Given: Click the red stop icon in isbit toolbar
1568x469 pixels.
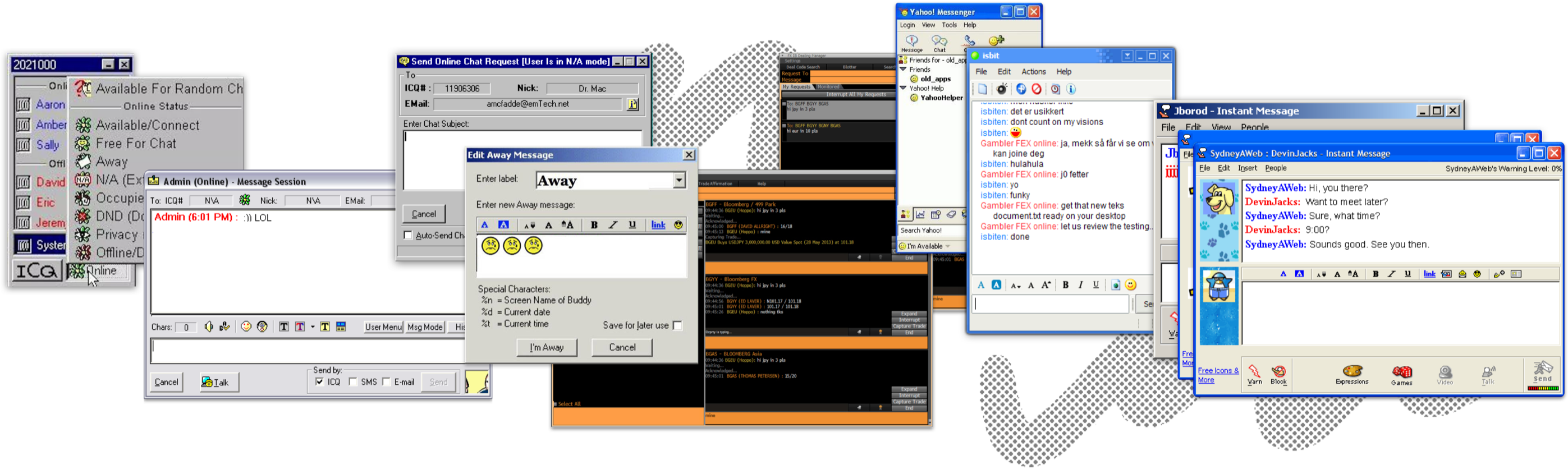Looking at the screenshot, I should pos(1037,89).
